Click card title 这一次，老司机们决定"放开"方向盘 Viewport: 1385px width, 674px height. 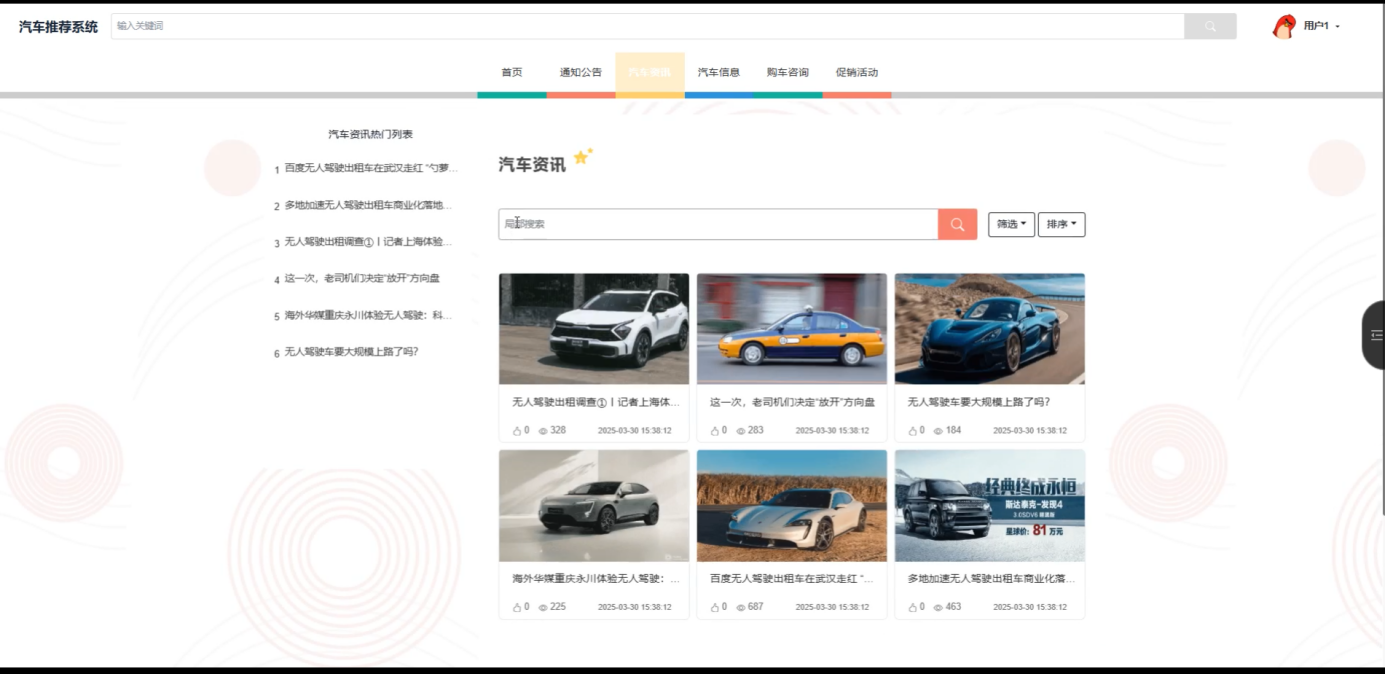792,402
